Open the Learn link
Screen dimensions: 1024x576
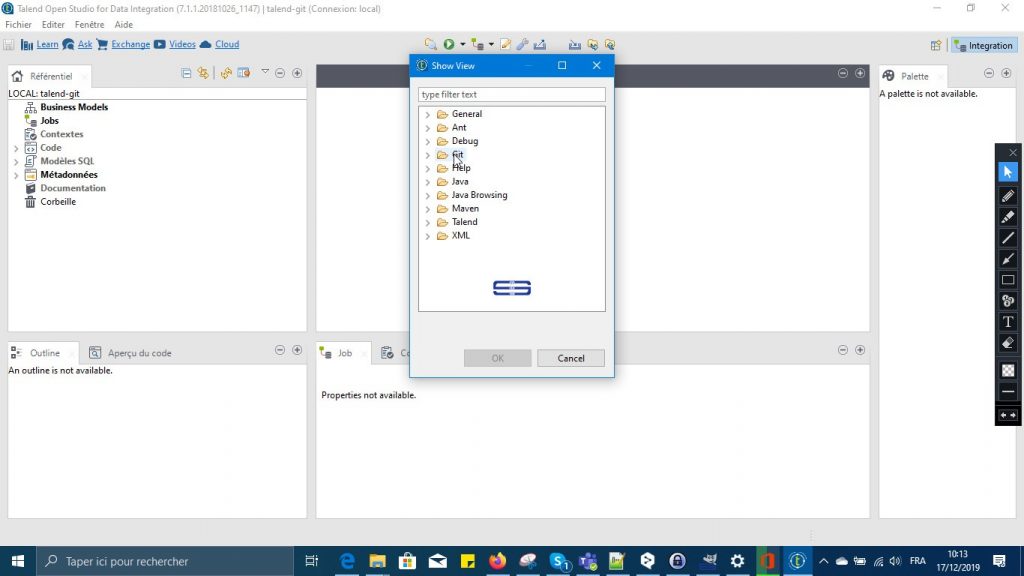click(47, 44)
